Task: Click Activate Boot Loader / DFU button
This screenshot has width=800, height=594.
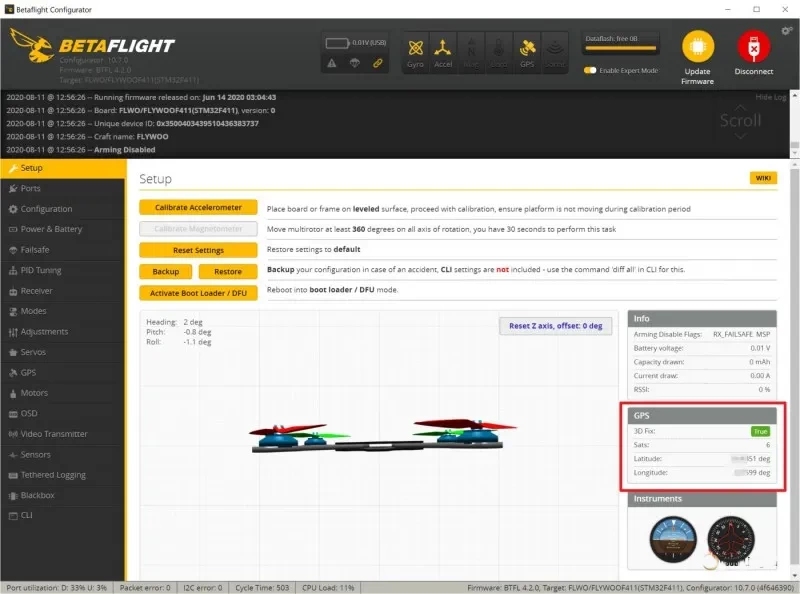Action: [198, 293]
